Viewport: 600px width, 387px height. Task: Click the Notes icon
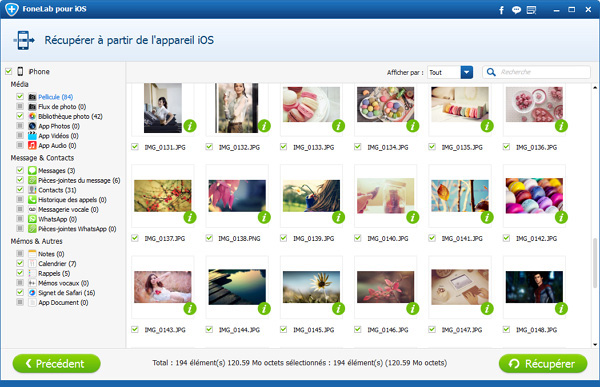click(x=33, y=254)
